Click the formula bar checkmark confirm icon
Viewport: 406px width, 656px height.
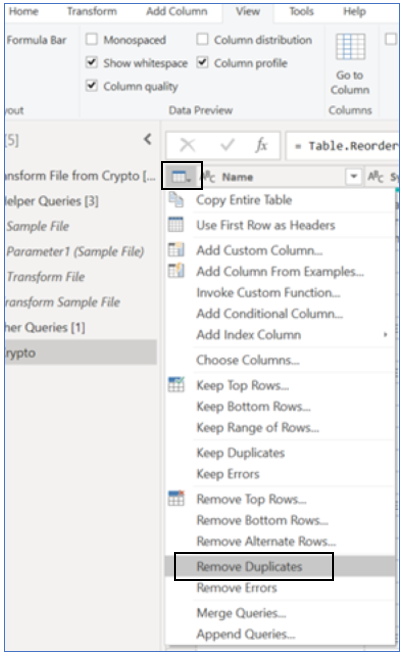[x=227, y=145]
